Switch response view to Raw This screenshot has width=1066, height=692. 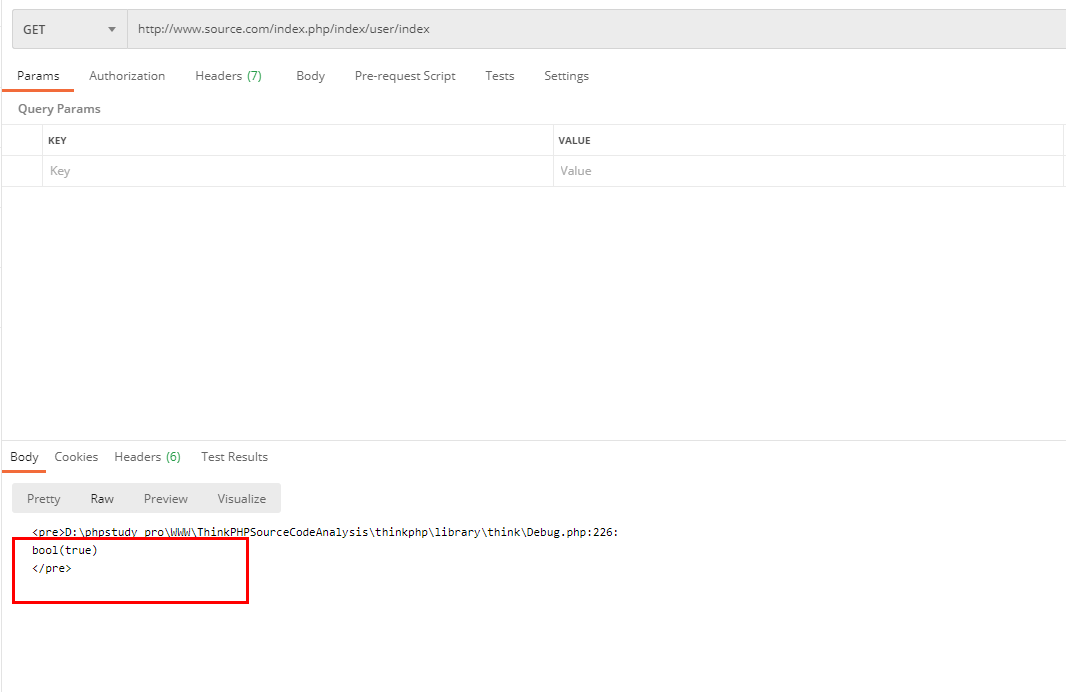click(x=102, y=499)
